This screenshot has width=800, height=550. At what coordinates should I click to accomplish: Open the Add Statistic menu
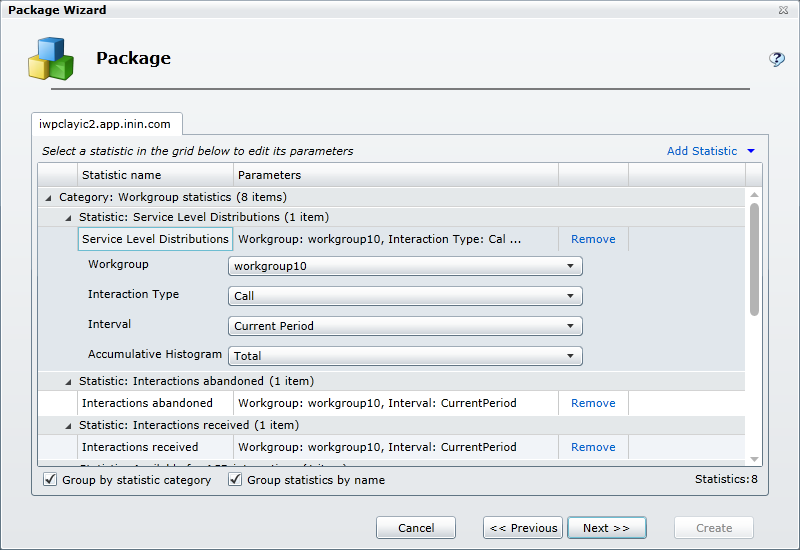711,151
